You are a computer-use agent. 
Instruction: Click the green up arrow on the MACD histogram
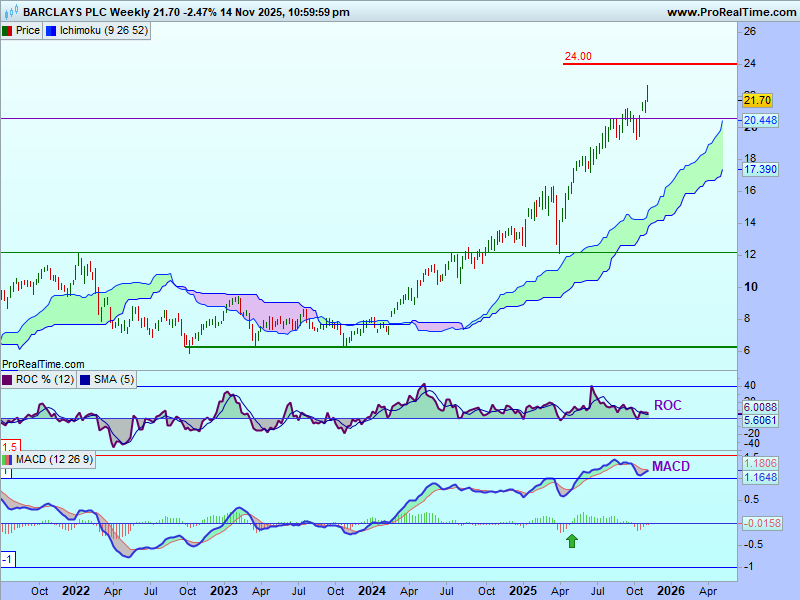pyautogui.click(x=572, y=541)
